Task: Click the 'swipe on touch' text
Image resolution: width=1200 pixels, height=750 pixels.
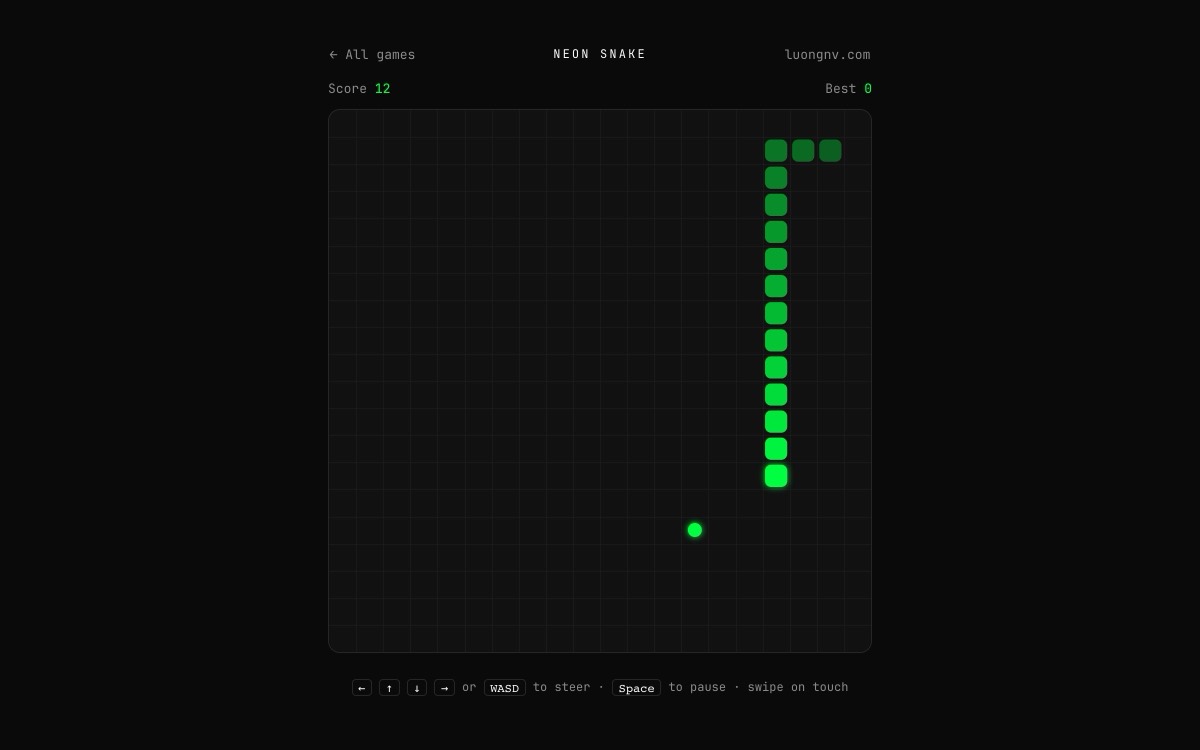Action: click(798, 687)
